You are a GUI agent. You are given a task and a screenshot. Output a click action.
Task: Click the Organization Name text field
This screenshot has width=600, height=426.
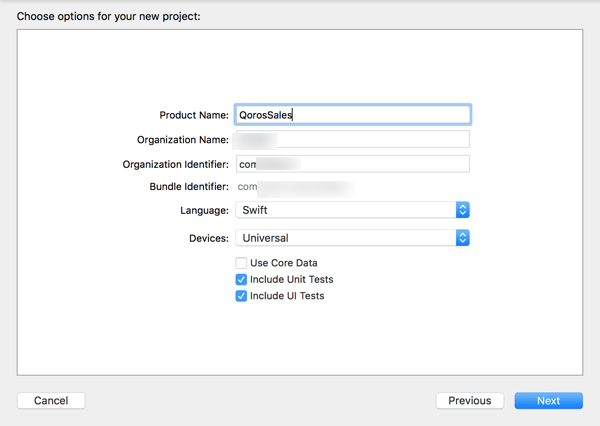(352, 140)
